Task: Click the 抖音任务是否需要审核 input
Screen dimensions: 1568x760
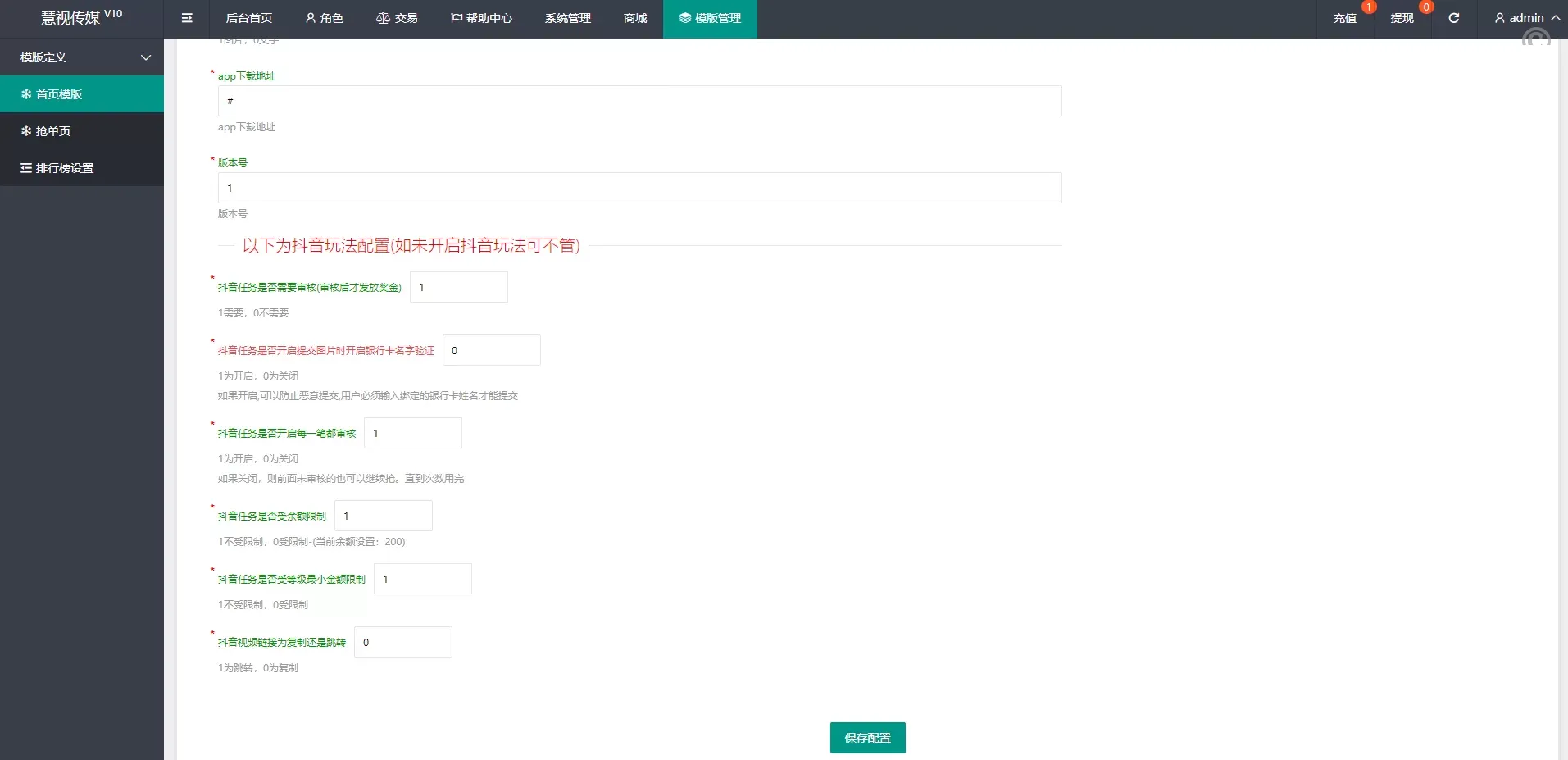Action: pos(458,287)
